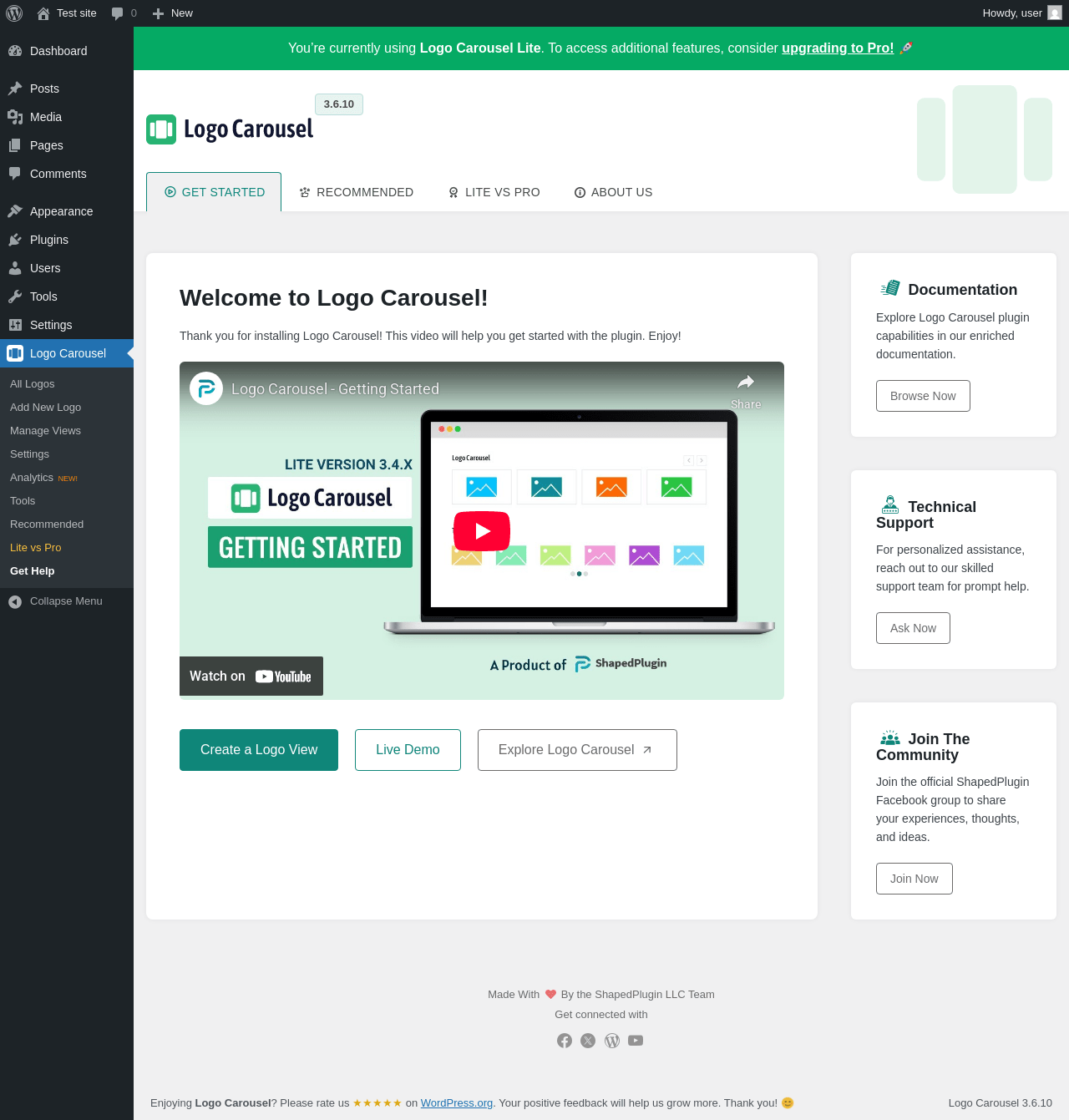Collapse the admin sidebar menu
1069x1120 pixels.
[x=67, y=601]
